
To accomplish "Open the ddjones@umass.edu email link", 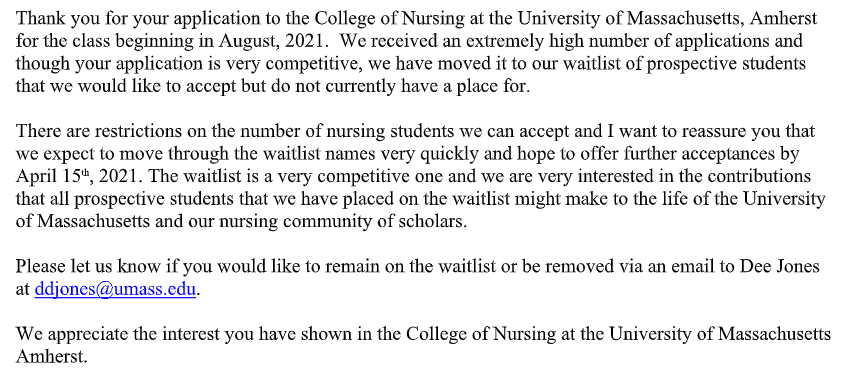I will coord(115,289).
